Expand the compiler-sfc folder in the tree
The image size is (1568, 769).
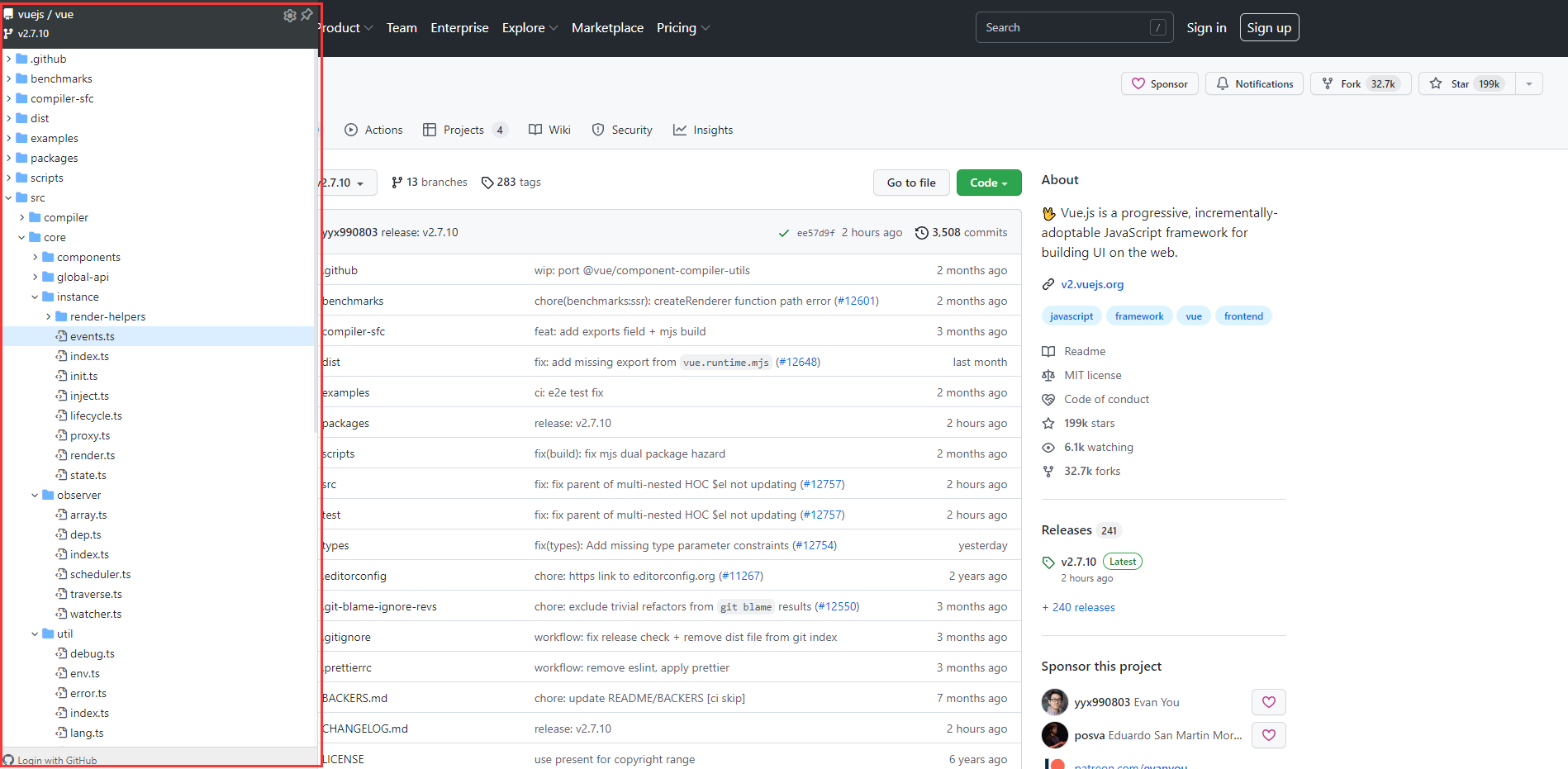pos(9,98)
